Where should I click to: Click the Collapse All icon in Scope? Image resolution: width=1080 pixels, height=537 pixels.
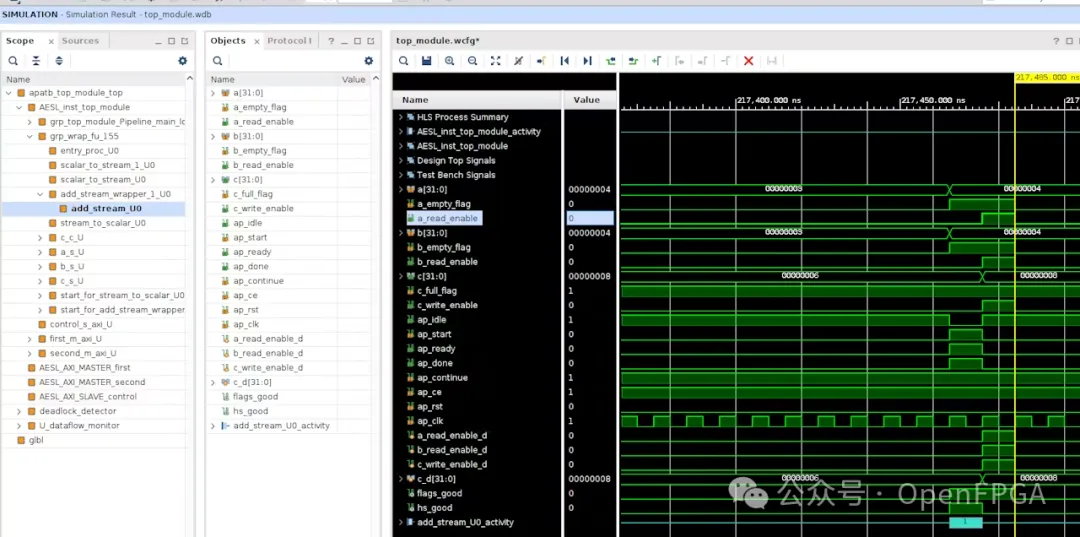36,61
